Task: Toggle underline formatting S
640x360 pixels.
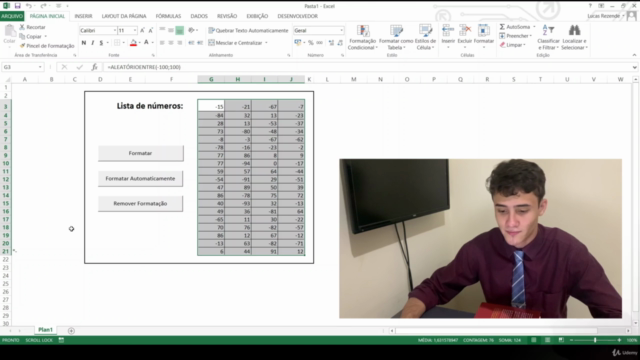Action: [101, 42]
